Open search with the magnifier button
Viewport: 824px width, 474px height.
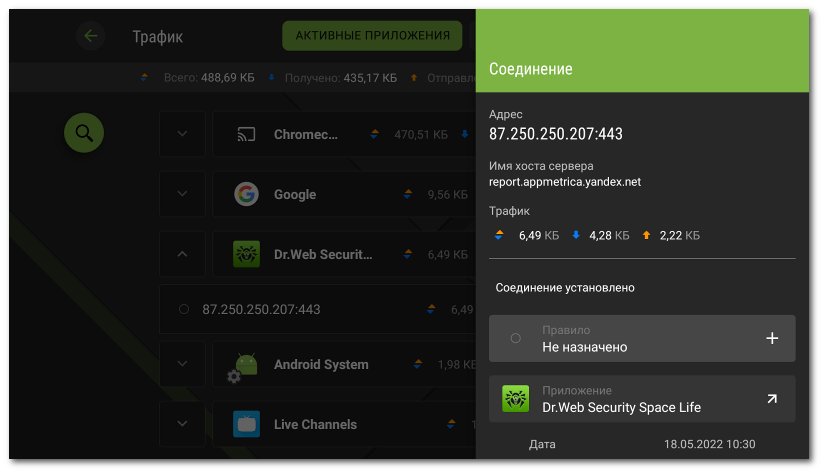pyautogui.click(x=84, y=133)
